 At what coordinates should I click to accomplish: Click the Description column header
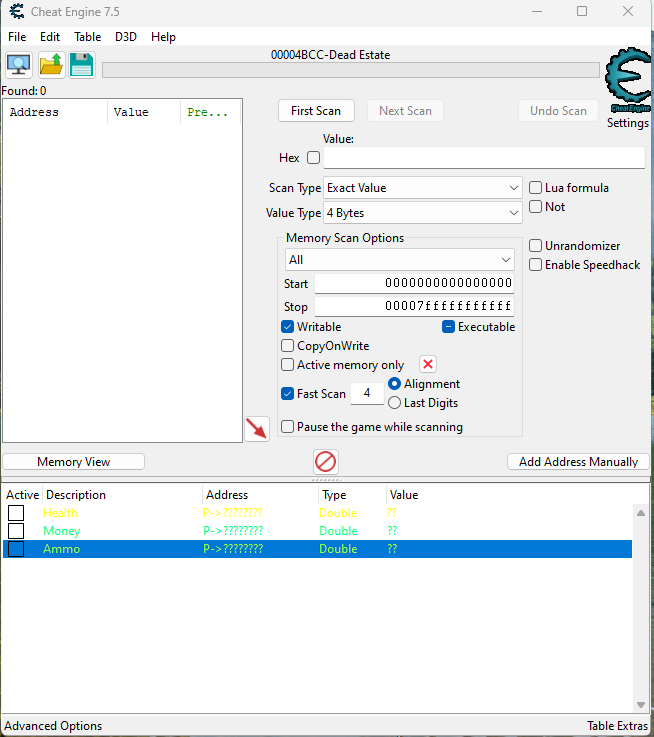point(122,495)
